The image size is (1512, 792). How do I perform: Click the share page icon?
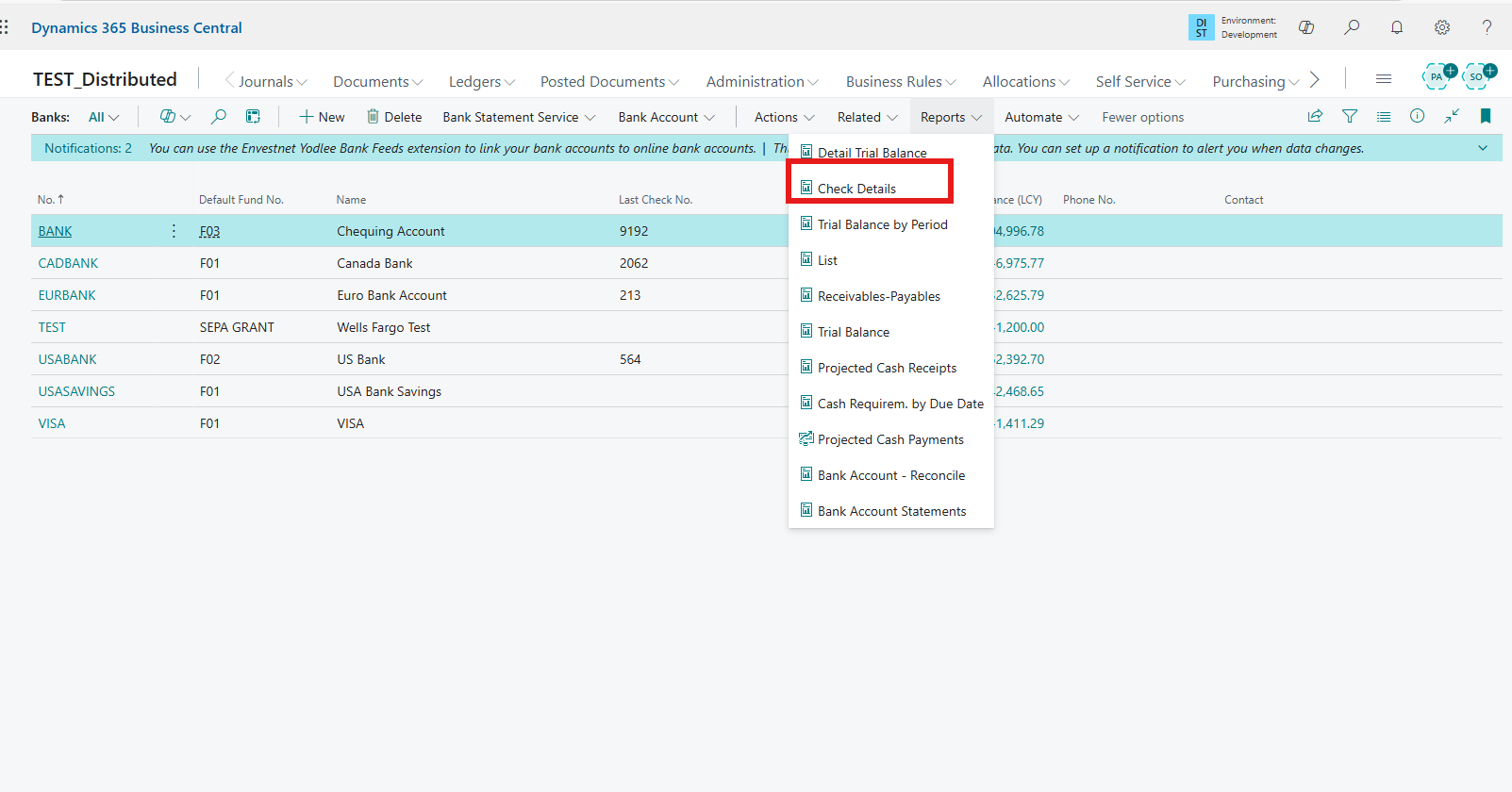1315,116
